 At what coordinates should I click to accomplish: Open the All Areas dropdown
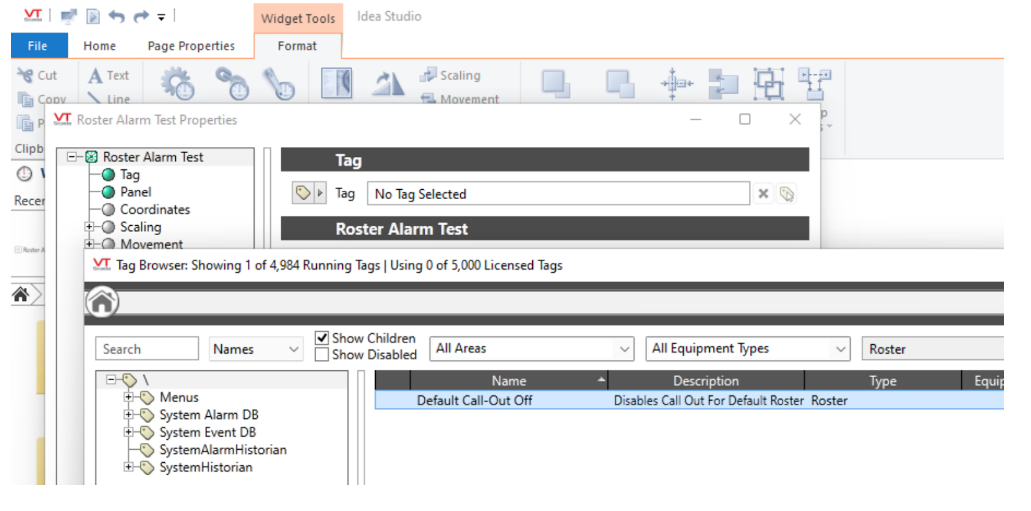[531, 349]
